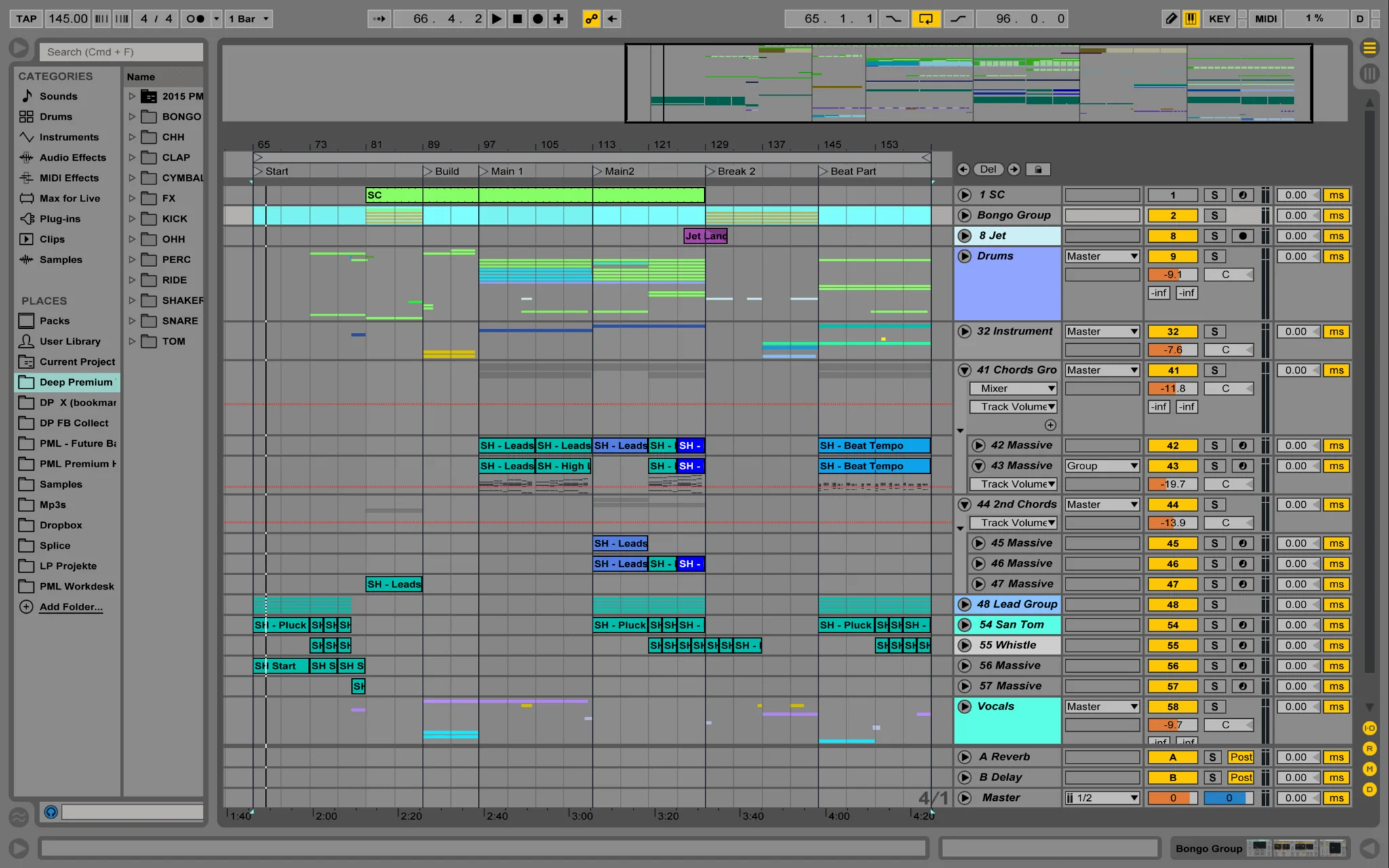This screenshot has width=1389, height=868.
Task: Expand the KICK folder
Action: [x=132, y=218]
